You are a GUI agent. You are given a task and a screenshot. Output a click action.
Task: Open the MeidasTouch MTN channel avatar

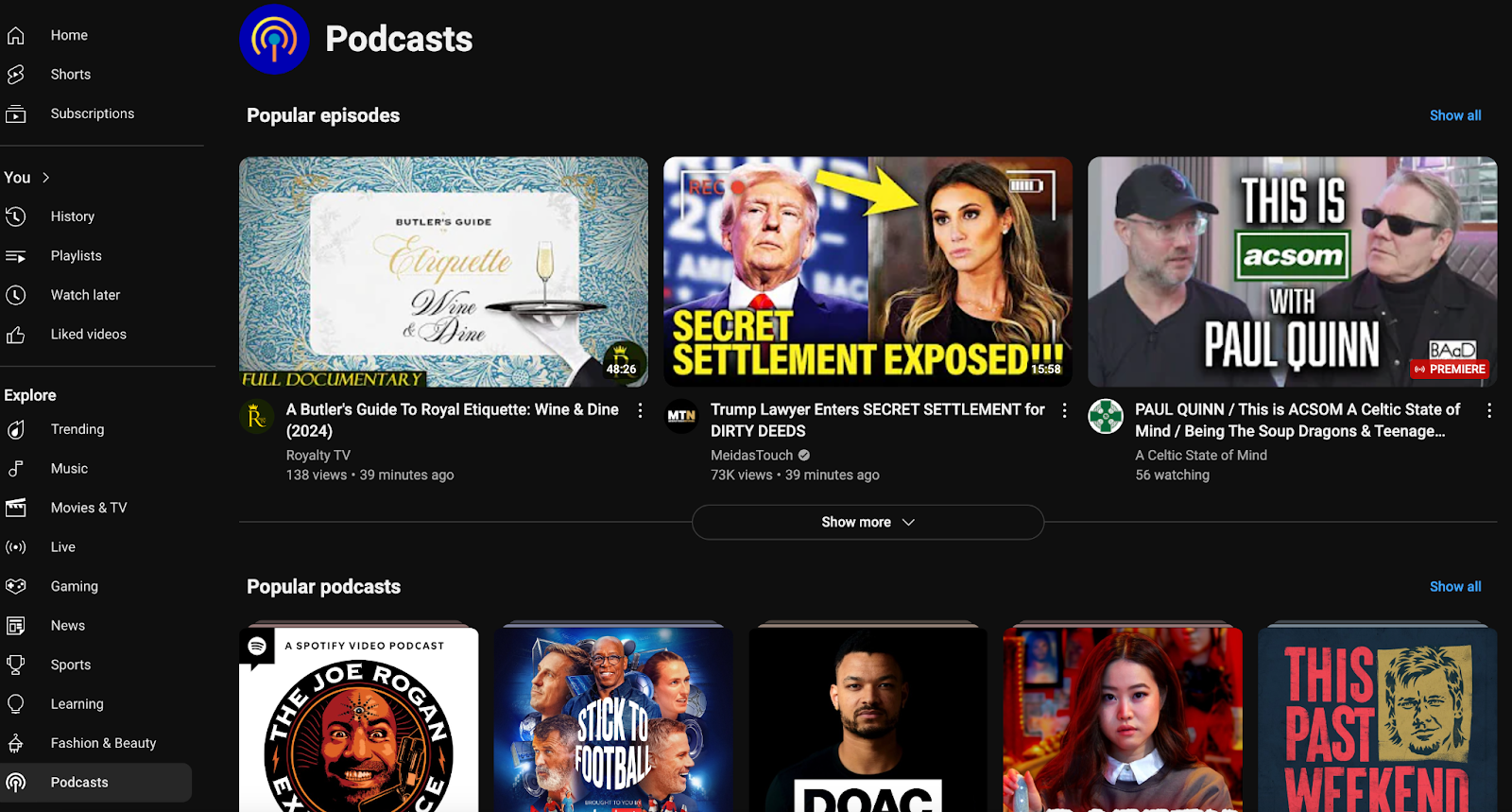[681, 416]
